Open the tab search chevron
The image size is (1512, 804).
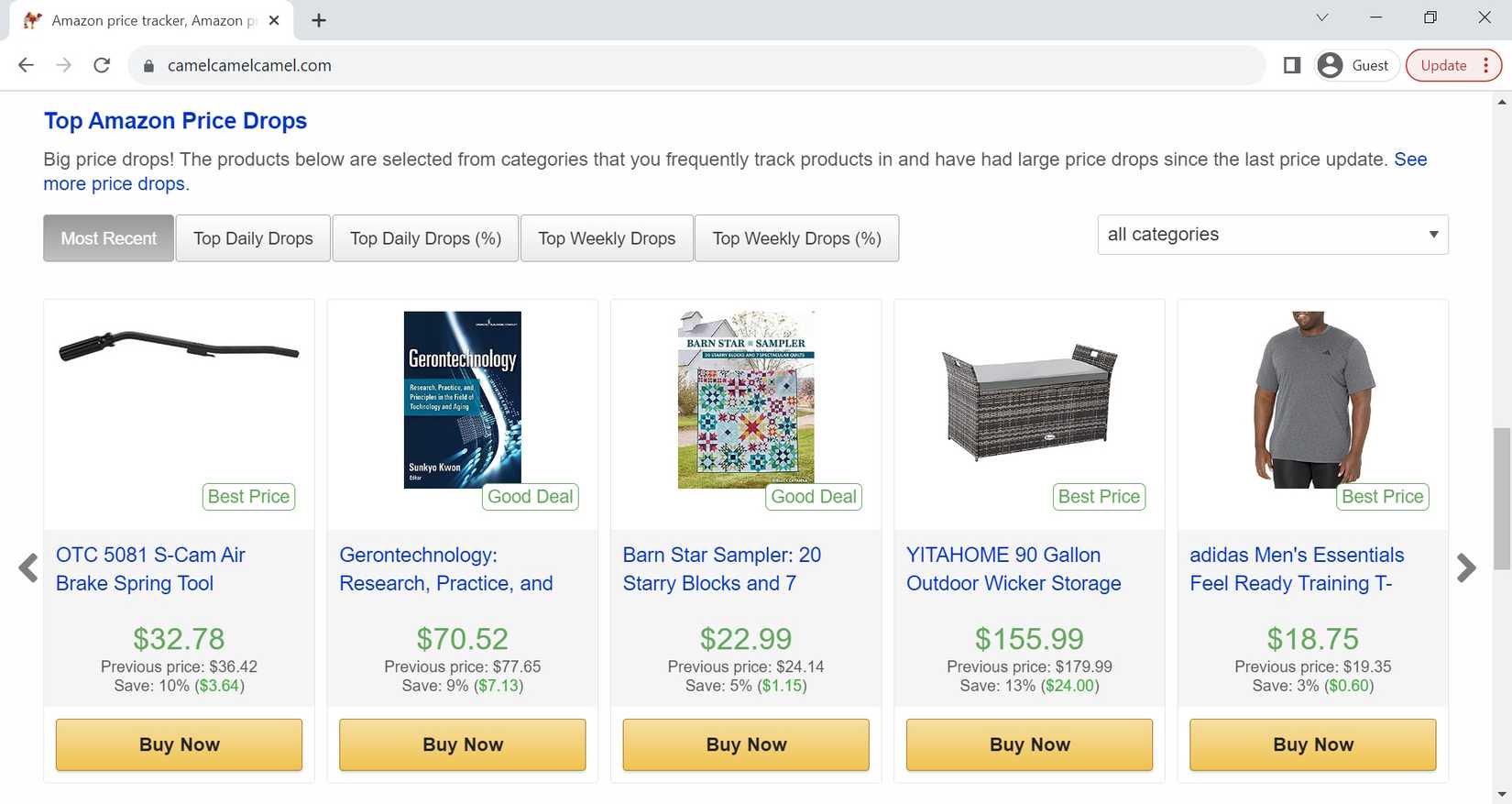pyautogui.click(x=1321, y=17)
